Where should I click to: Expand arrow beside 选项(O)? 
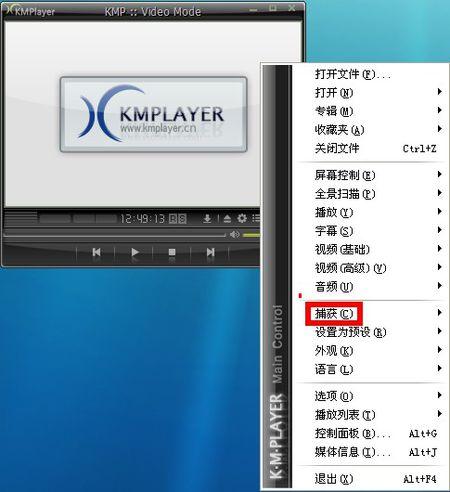(x=440, y=395)
